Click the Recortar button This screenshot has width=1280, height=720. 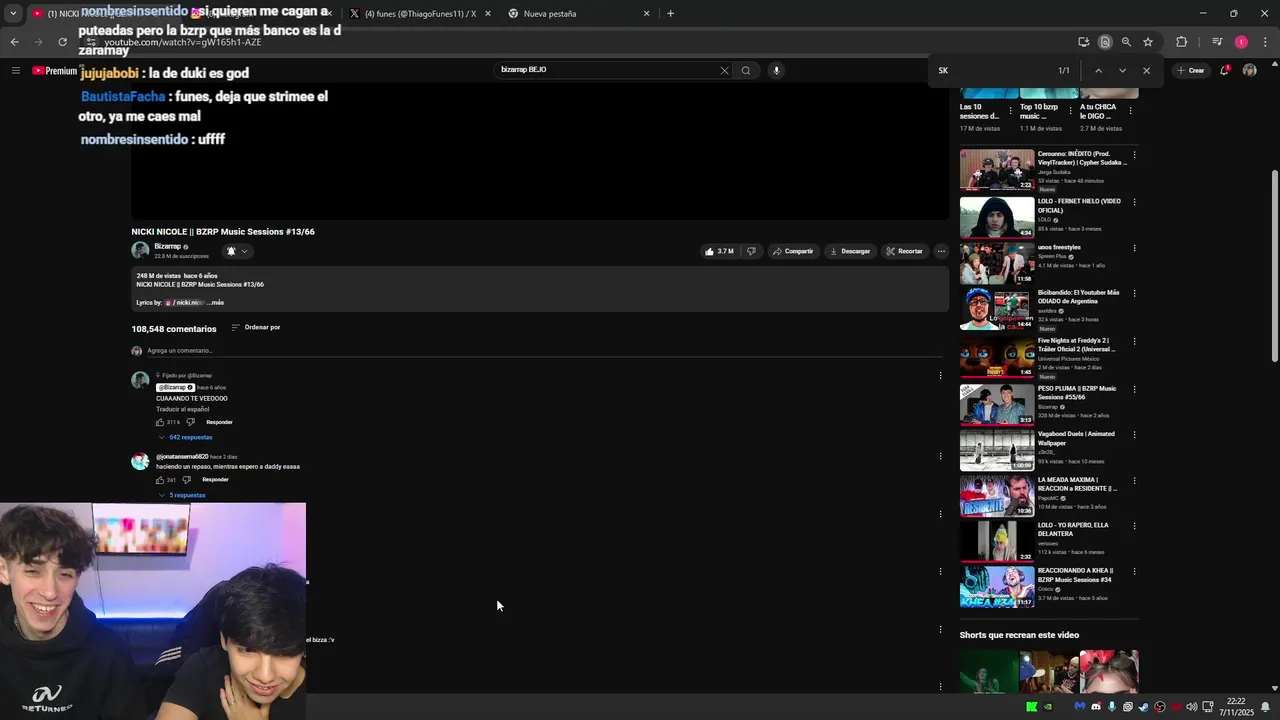point(904,251)
